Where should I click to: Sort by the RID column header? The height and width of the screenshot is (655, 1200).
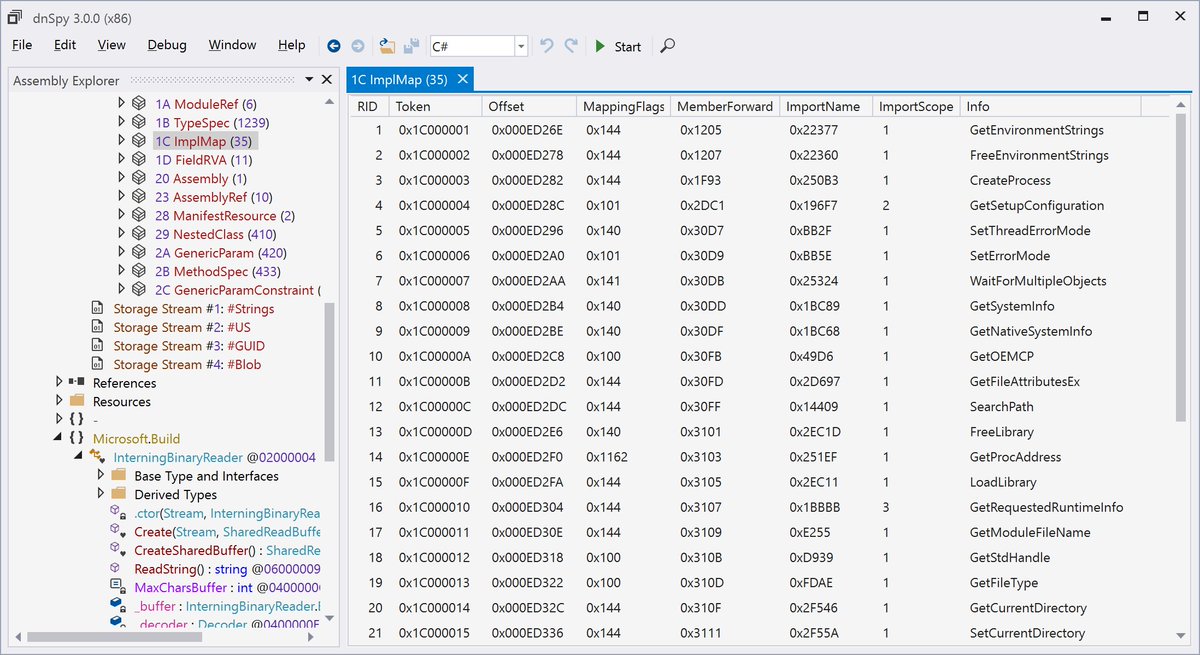368,106
